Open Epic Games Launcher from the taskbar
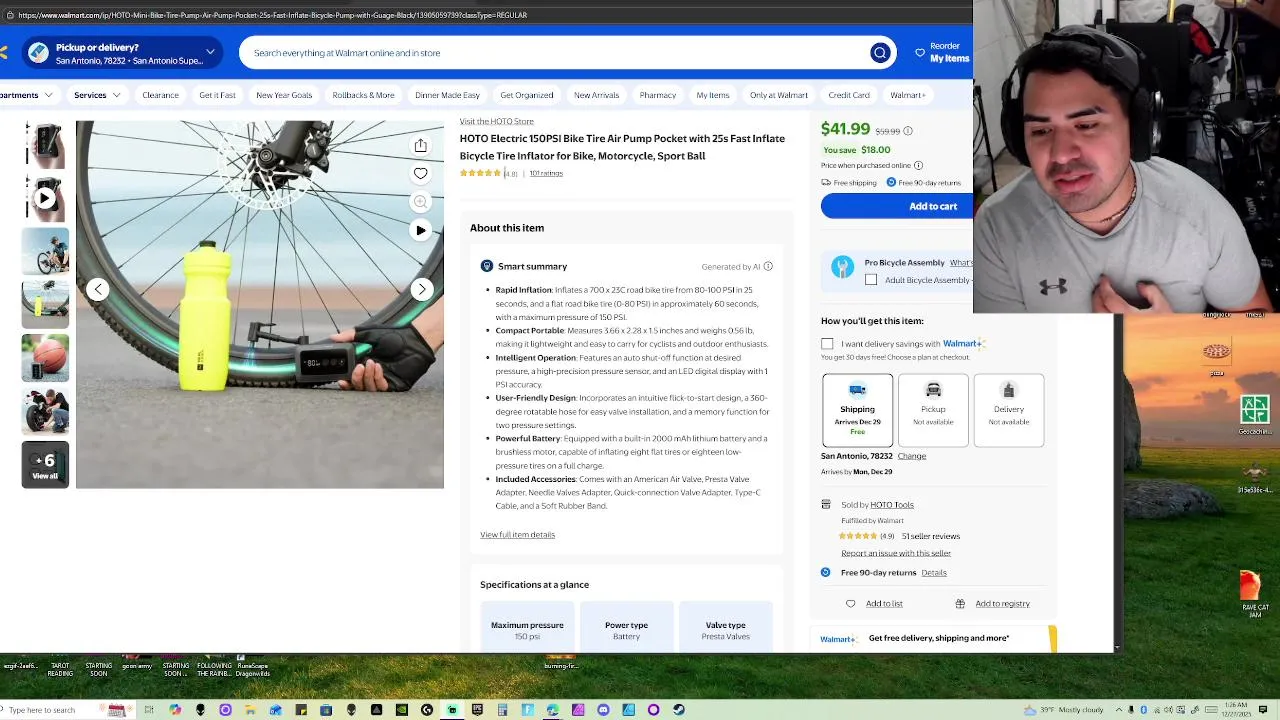Viewport: 1280px width, 720px height. tap(477, 710)
